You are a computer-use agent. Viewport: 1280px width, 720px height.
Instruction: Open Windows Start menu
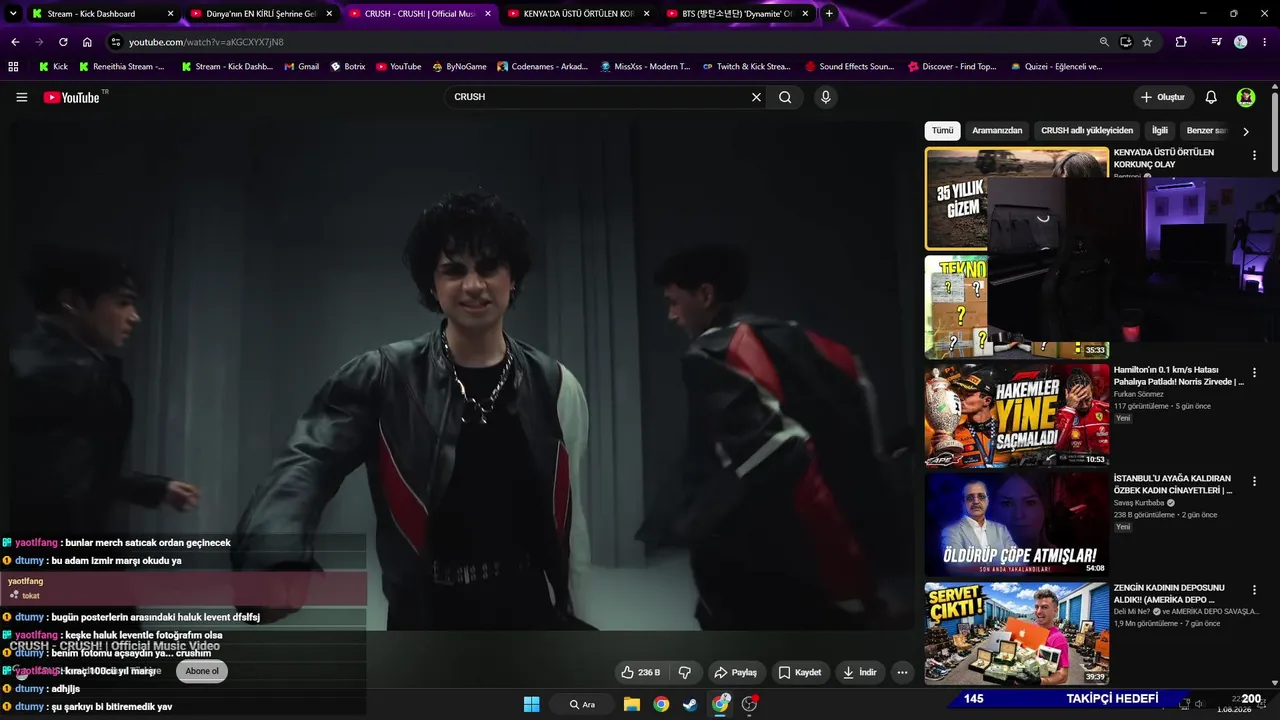[531, 704]
